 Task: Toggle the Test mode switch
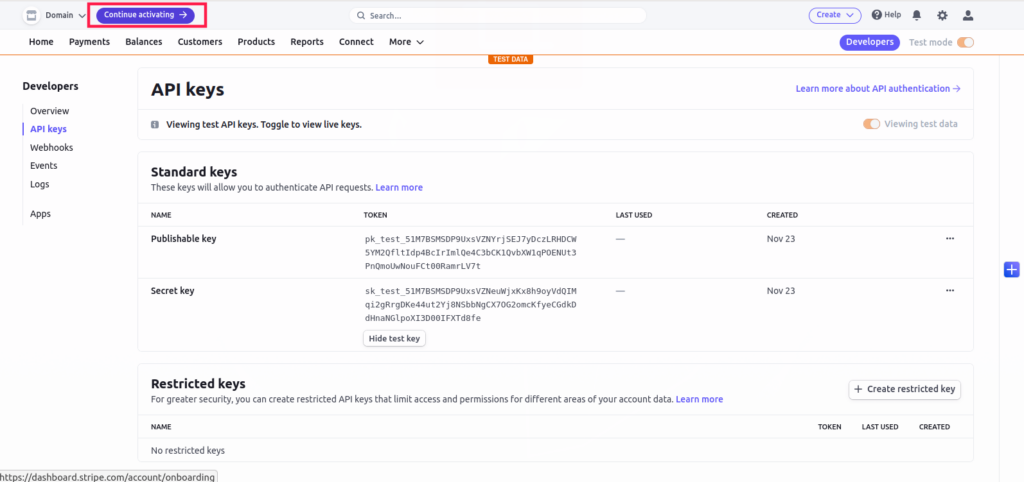965,42
